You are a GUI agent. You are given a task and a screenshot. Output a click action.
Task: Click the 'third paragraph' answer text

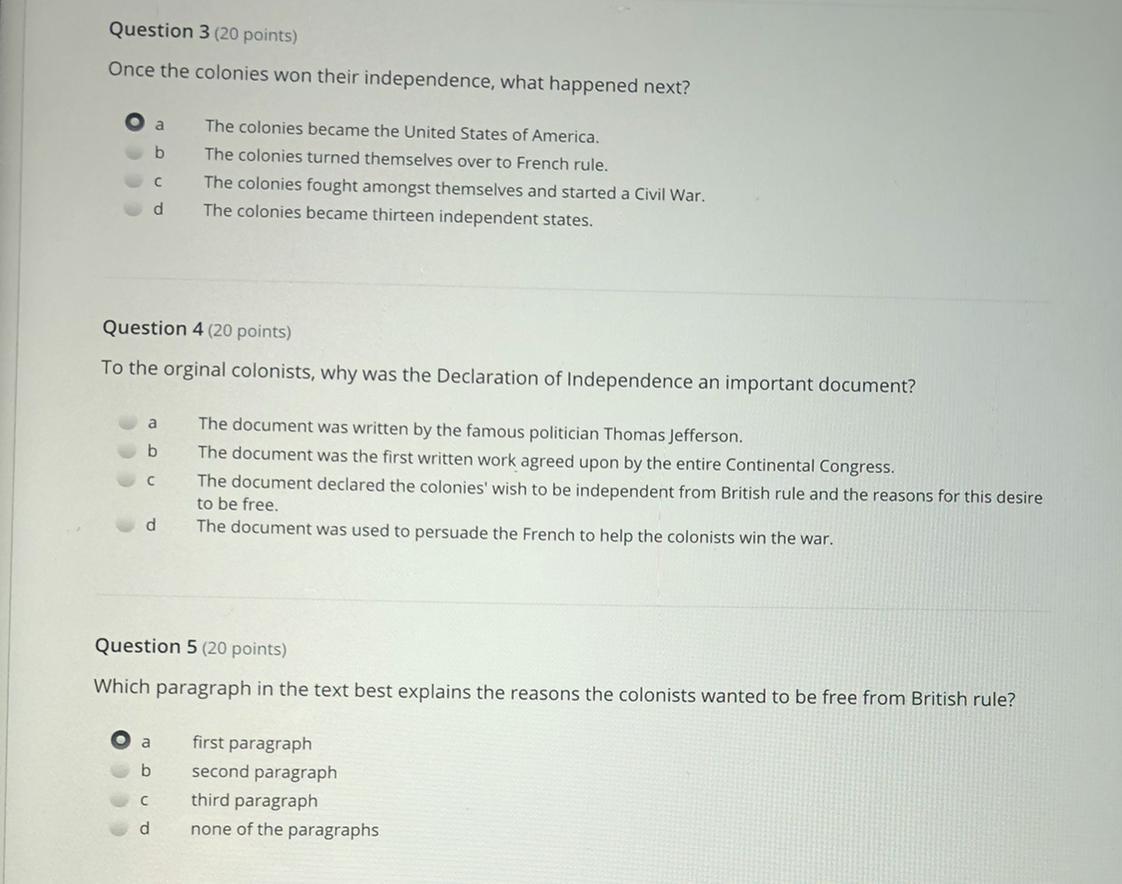click(254, 801)
